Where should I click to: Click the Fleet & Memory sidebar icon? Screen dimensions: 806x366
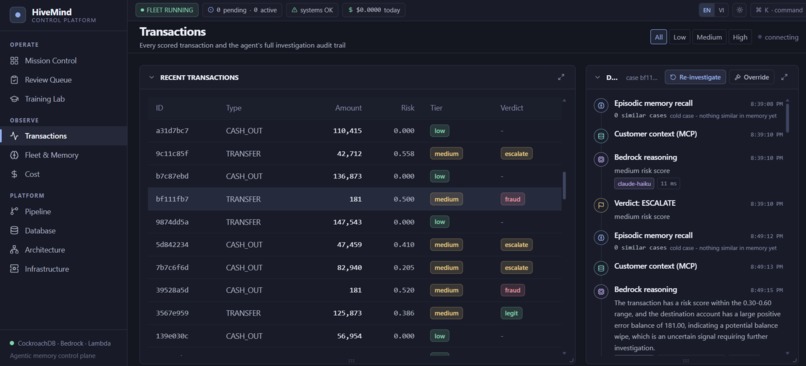click(x=14, y=155)
